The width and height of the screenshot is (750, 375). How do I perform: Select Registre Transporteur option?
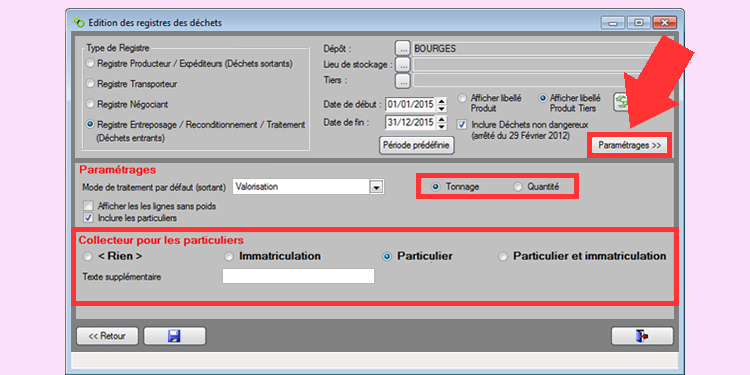click(90, 84)
